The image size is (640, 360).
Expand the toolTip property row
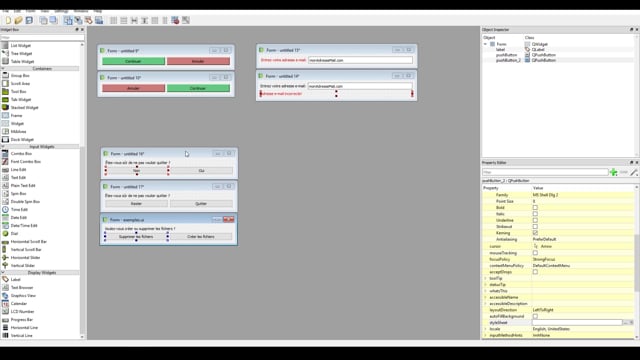click(x=486, y=278)
